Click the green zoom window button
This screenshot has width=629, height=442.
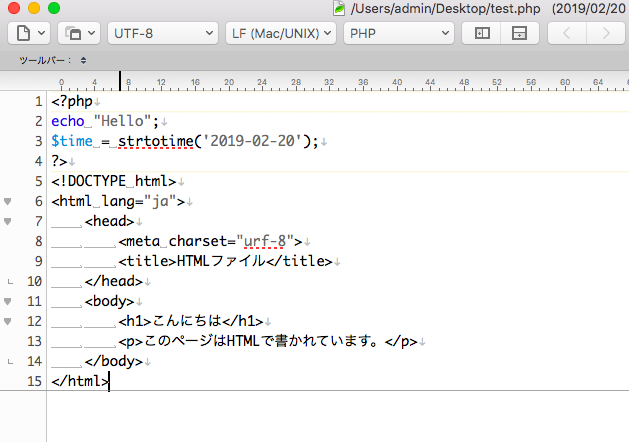[54, 8]
